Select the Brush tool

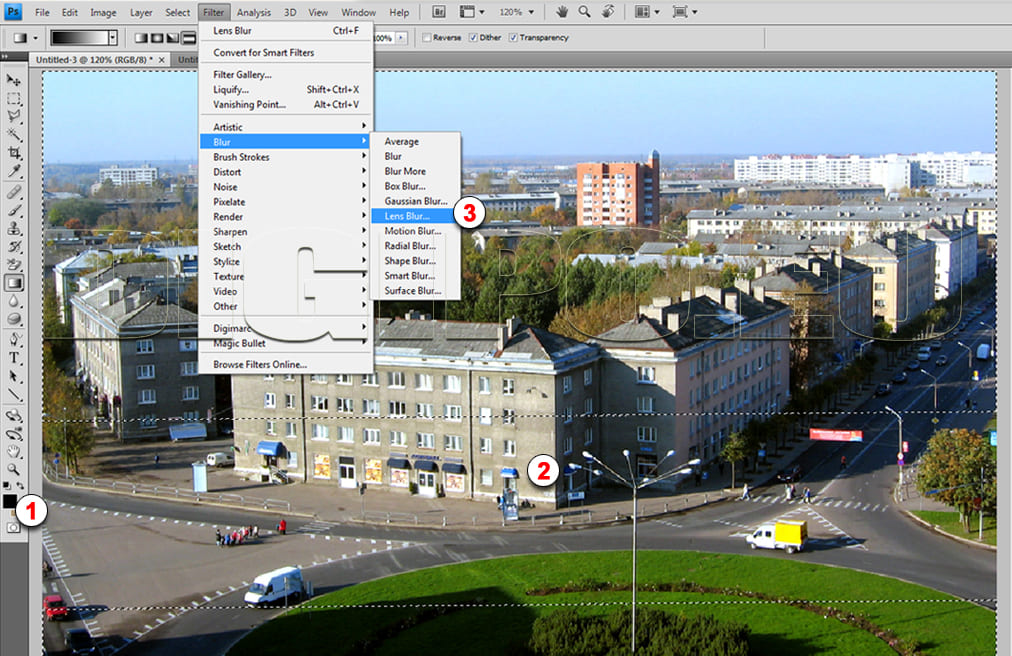tap(14, 210)
